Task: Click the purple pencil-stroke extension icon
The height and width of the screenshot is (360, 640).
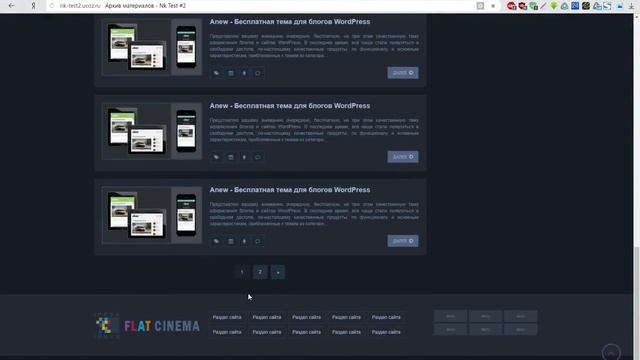Action: click(x=543, y=6)
